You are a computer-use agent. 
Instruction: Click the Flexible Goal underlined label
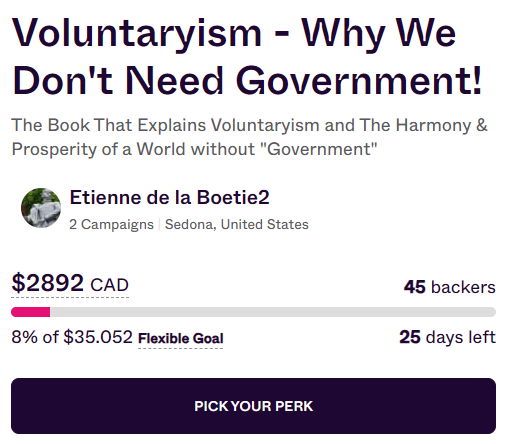[x=181, y=339]
